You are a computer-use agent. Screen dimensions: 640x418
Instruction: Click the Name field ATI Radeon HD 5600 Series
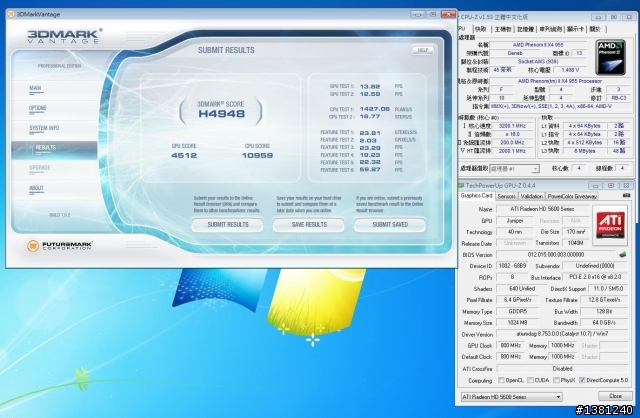[542, 209]
